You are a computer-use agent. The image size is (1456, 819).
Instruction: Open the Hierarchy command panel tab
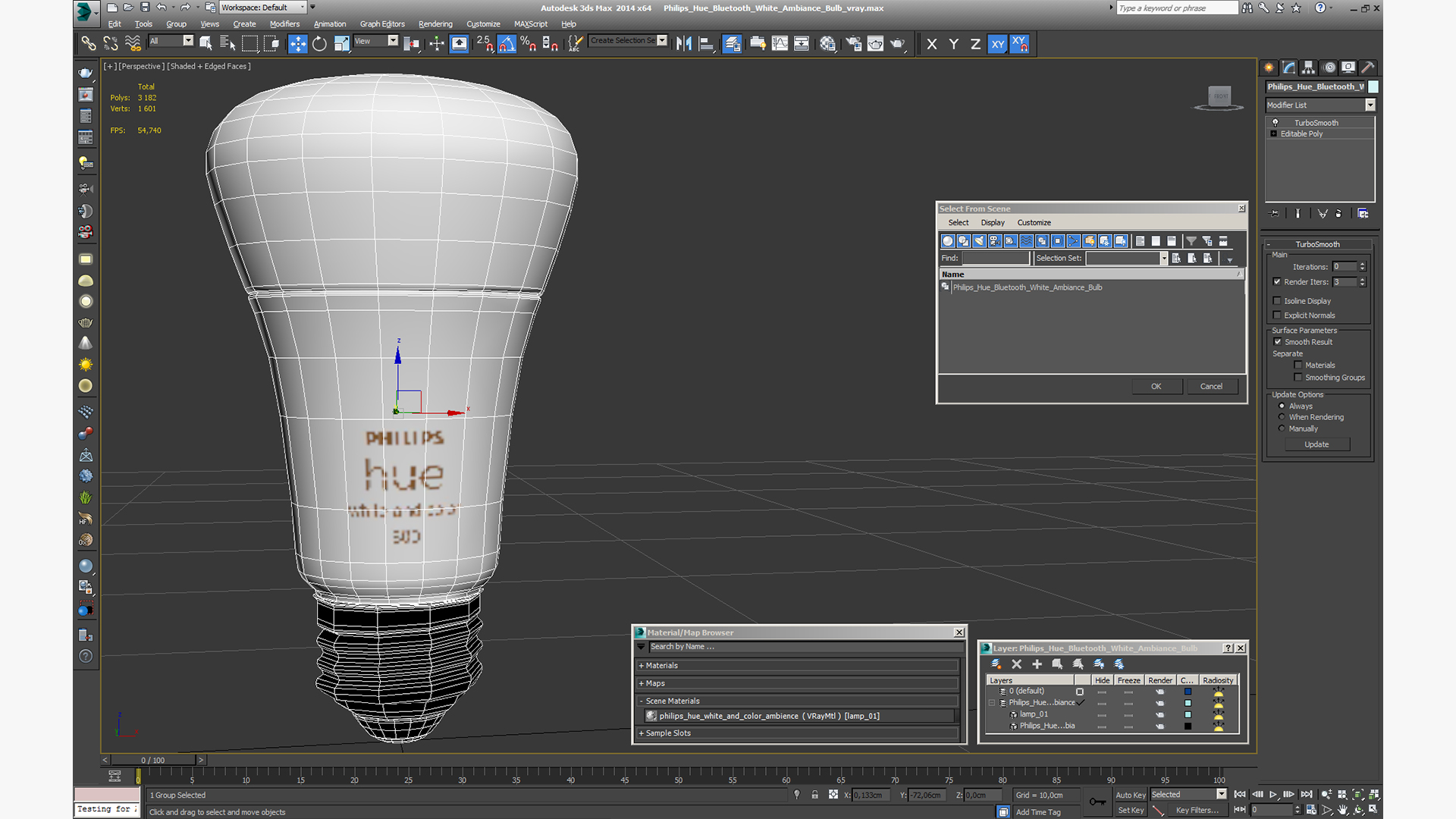coord(1308,67)
